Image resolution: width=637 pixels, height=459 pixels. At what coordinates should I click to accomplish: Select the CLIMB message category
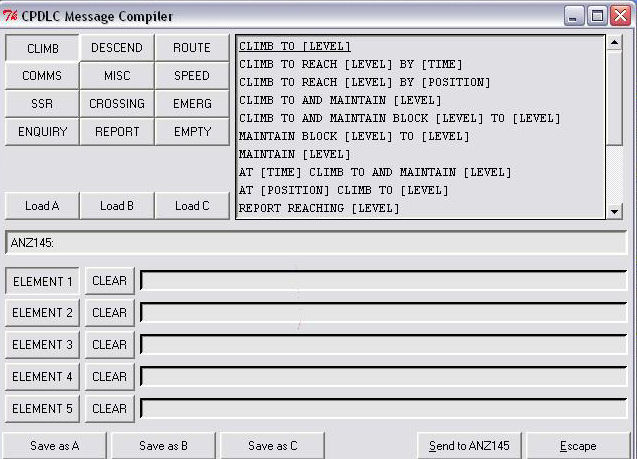(x=42, y=48)
